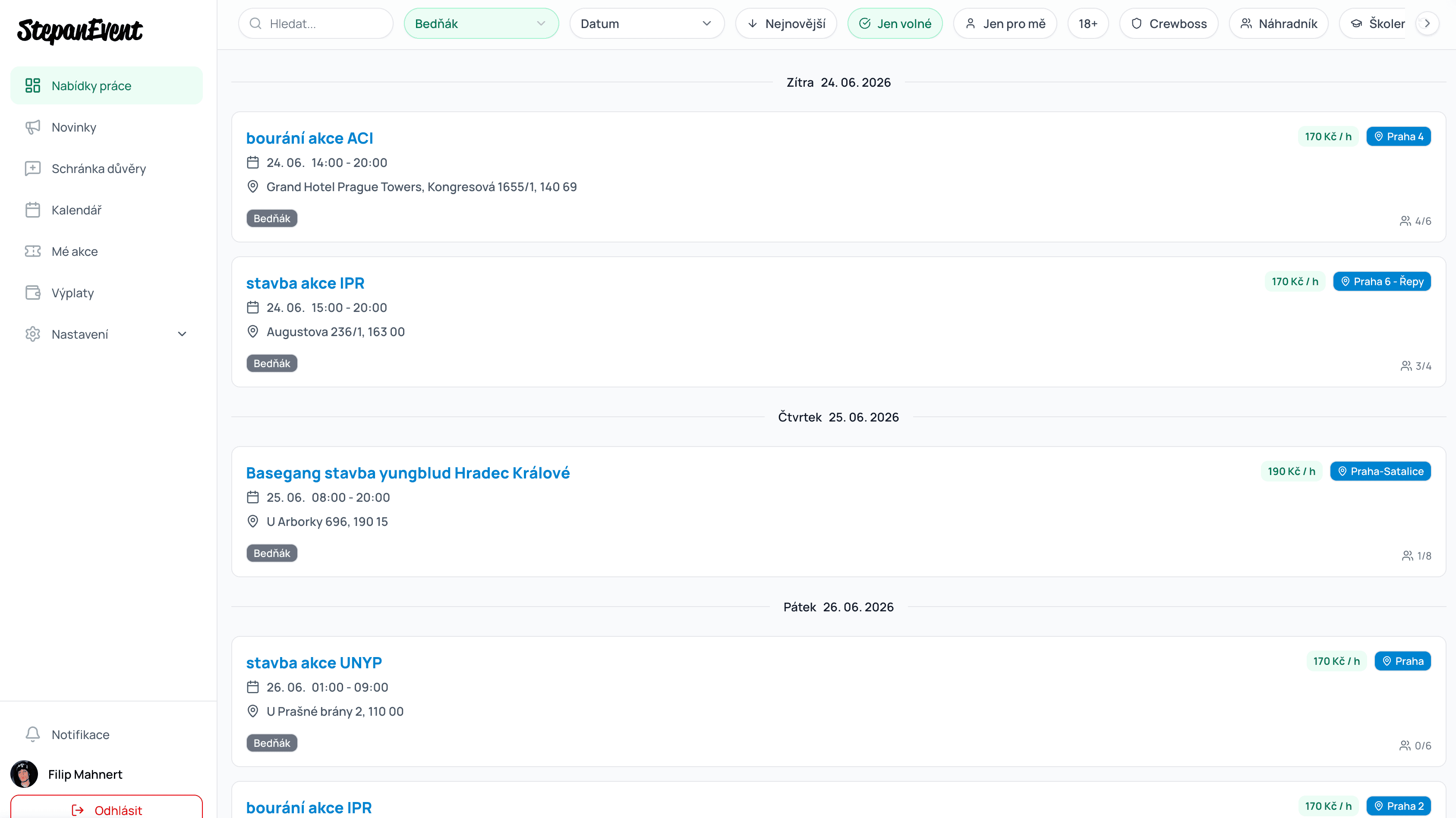The image size is (1456, 818).
Task: Open Nabídky práce page
Action: (106, 86)
